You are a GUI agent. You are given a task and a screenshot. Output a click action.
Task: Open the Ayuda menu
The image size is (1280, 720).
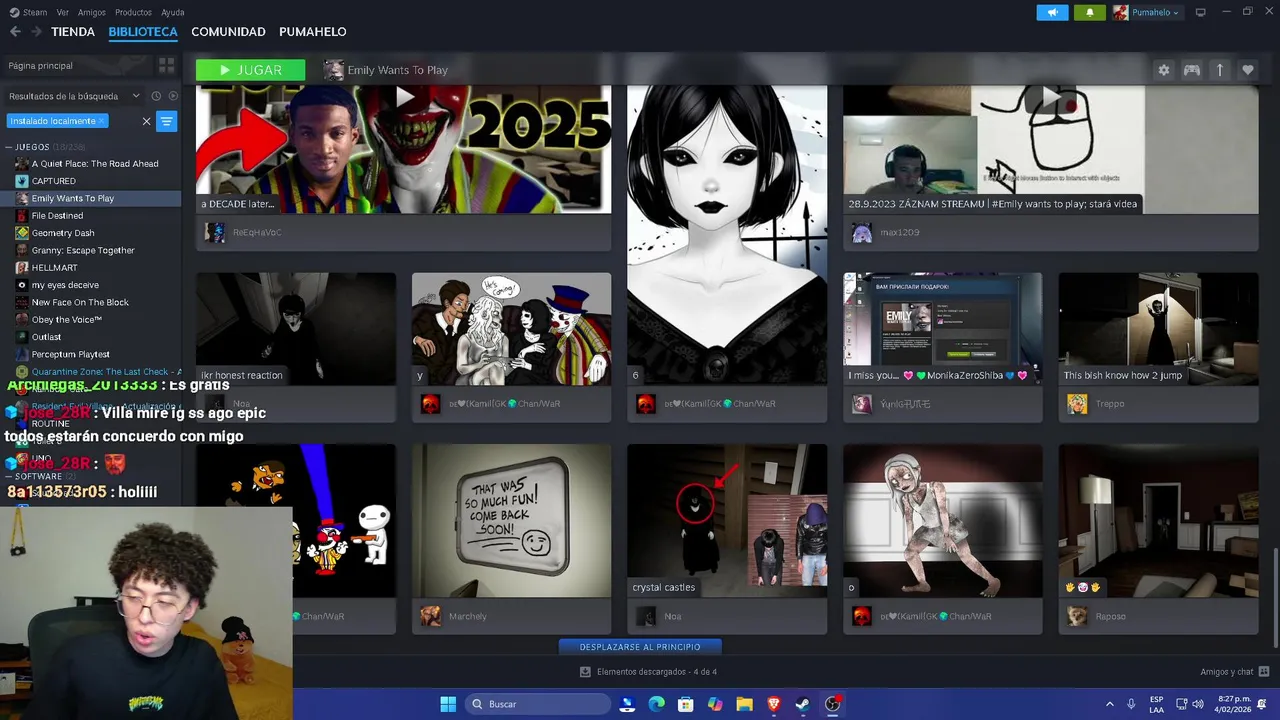[173, 12]
